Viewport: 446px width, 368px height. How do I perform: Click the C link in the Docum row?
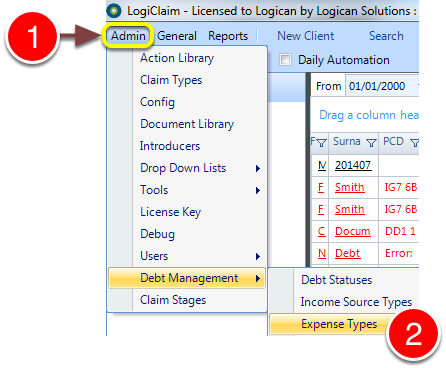click(x=321, y=231)
